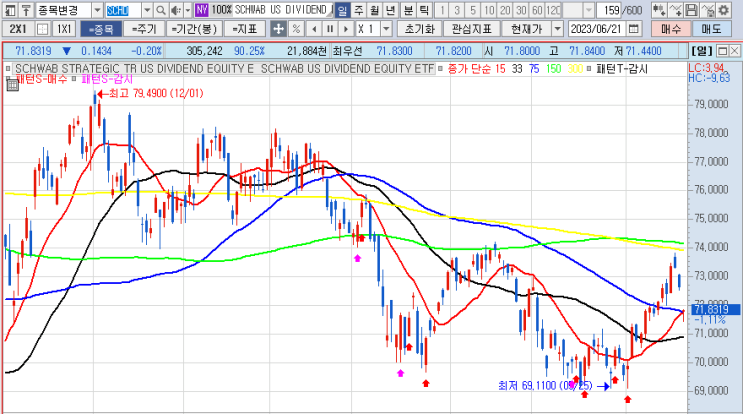Viewport: 743px width, 414px height.
Task: Choose the 60 interval button
Action: (x=537, y=10)
